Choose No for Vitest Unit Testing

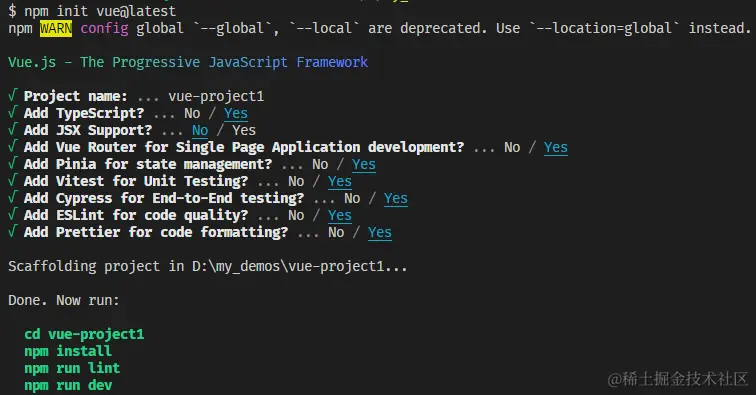tap(296, 181)
